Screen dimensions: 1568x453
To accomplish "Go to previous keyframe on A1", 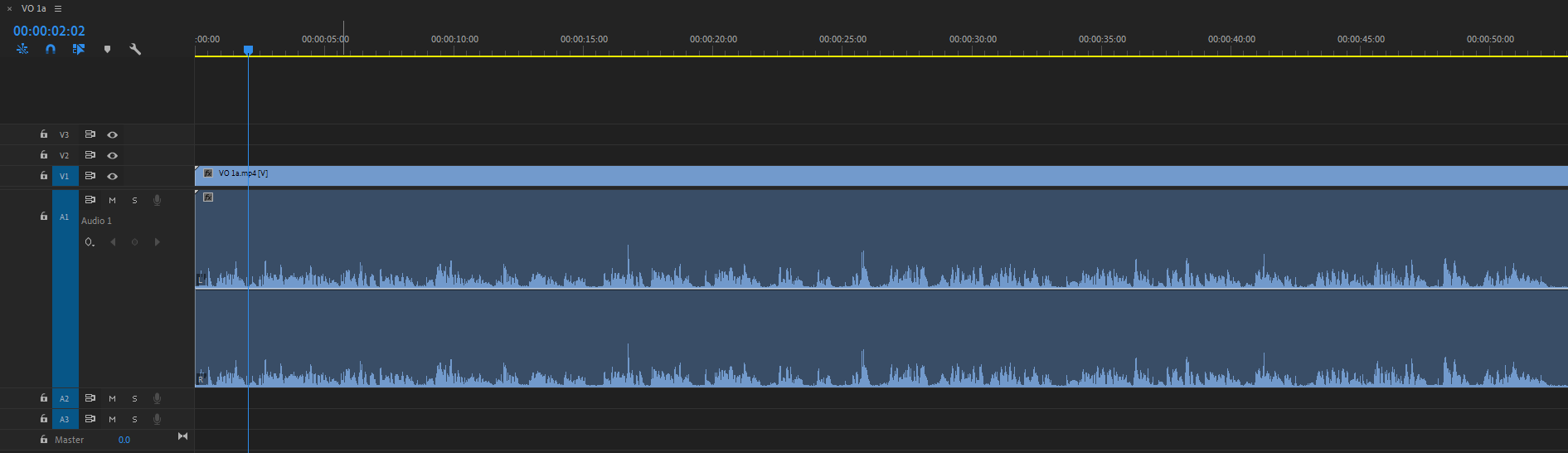I will click(x=113, y=242).
